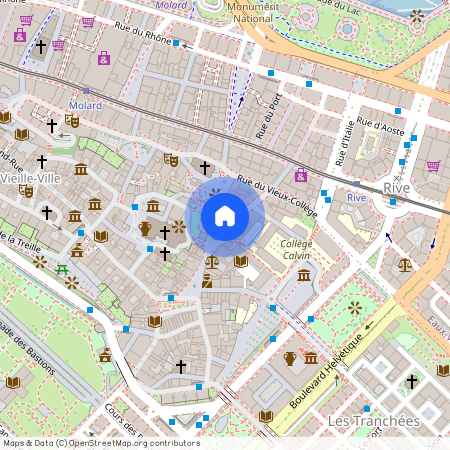Screen dimensions: 450x450
Task: Select the green picnic table icon
Action: [62, 270]
